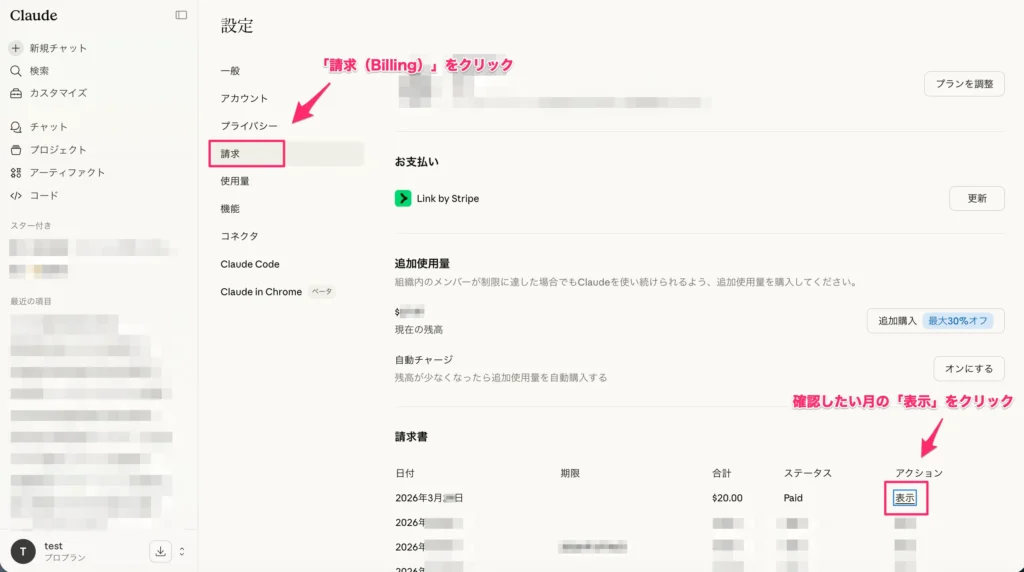Select the 一般 settings tab
Image resolution: width=1024 pixels, height=572 pixels.
tap(230, 71)
